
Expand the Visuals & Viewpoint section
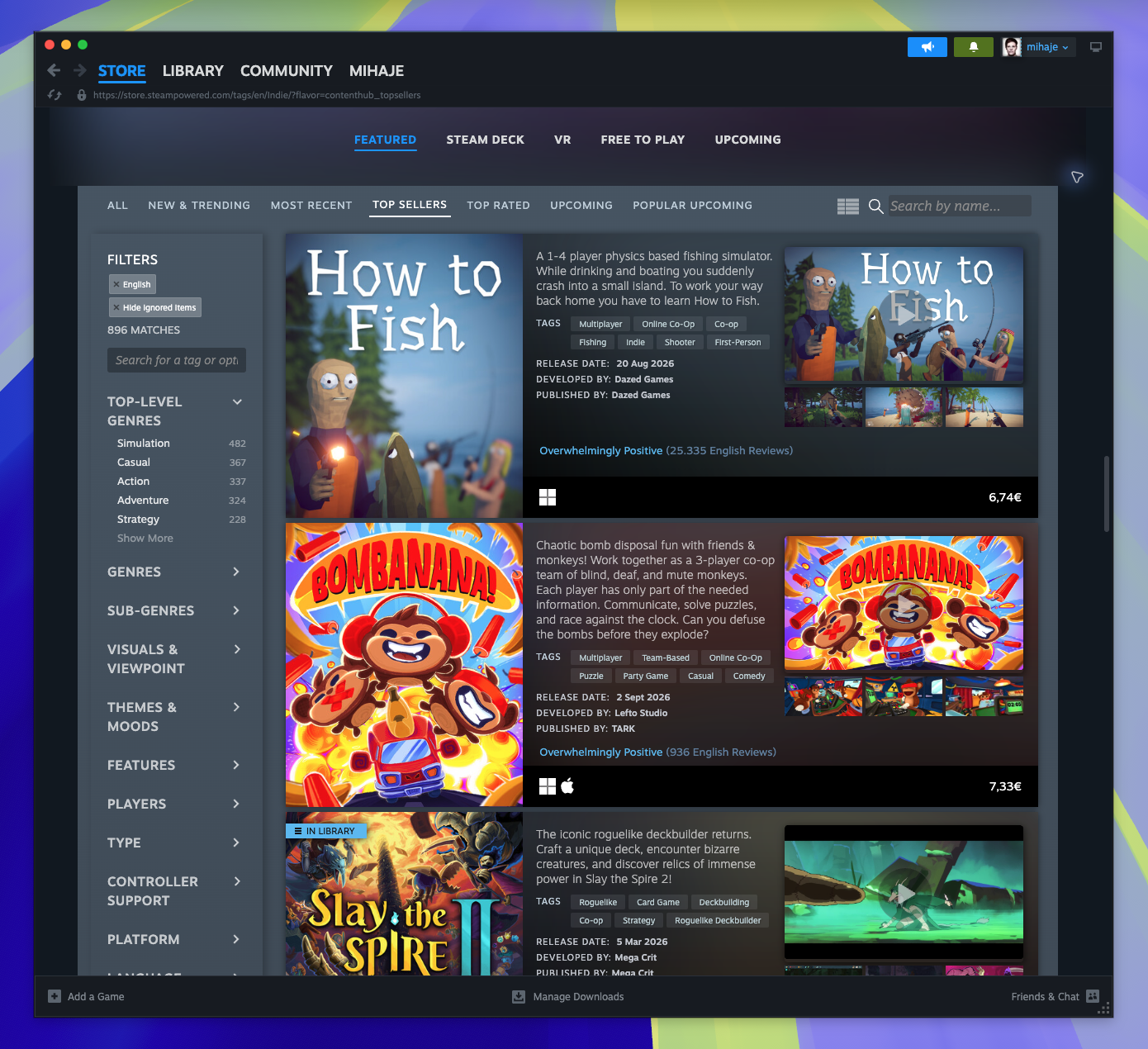click(x=236, y=649)
